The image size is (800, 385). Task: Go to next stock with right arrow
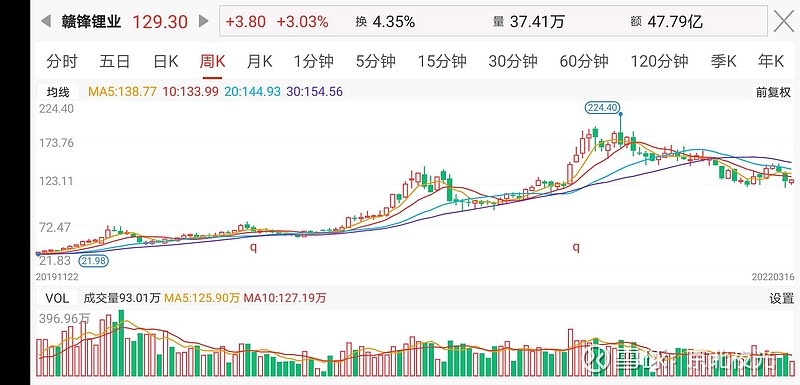[x=204, y=21]
